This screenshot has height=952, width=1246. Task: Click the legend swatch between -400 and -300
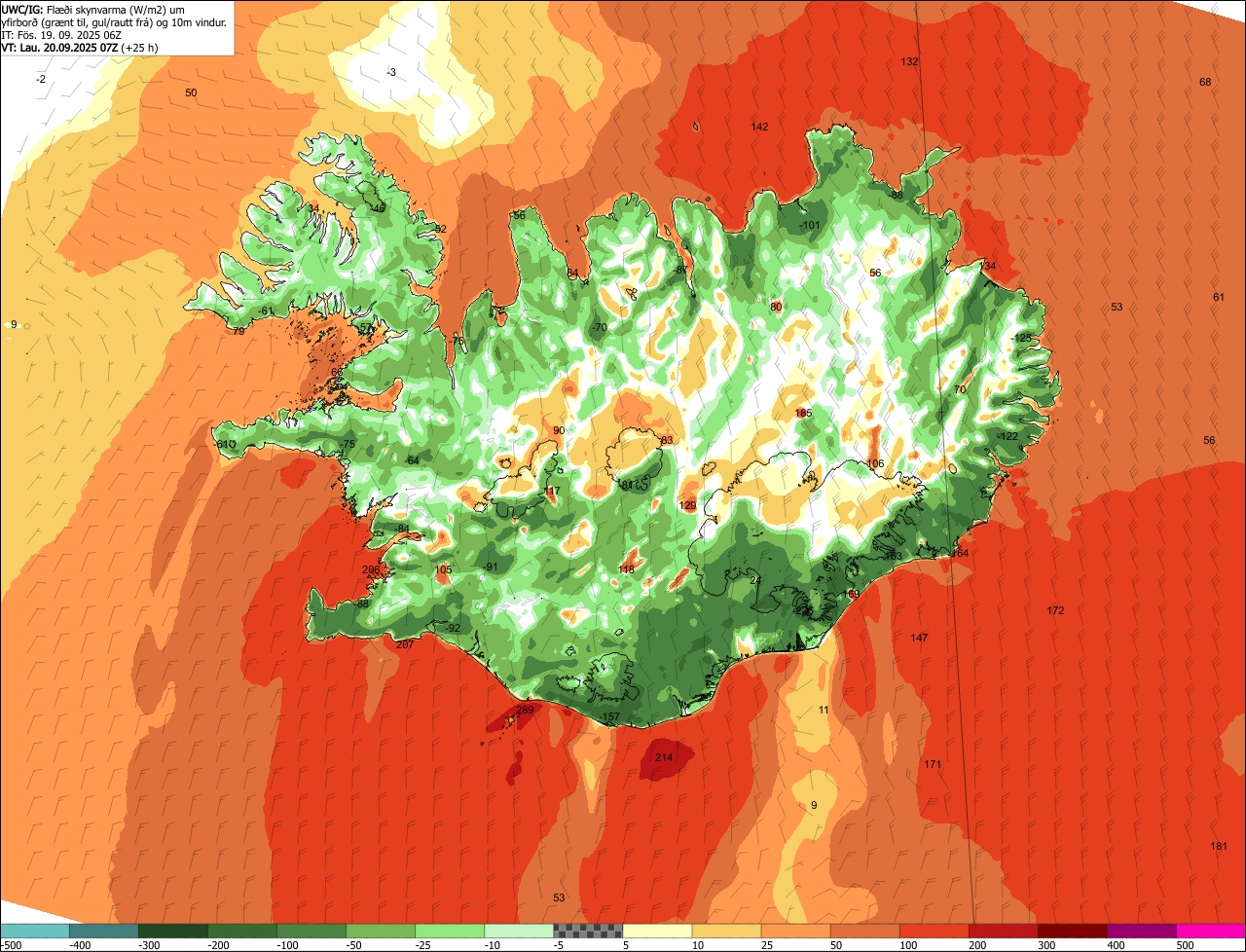click(104, 931)
